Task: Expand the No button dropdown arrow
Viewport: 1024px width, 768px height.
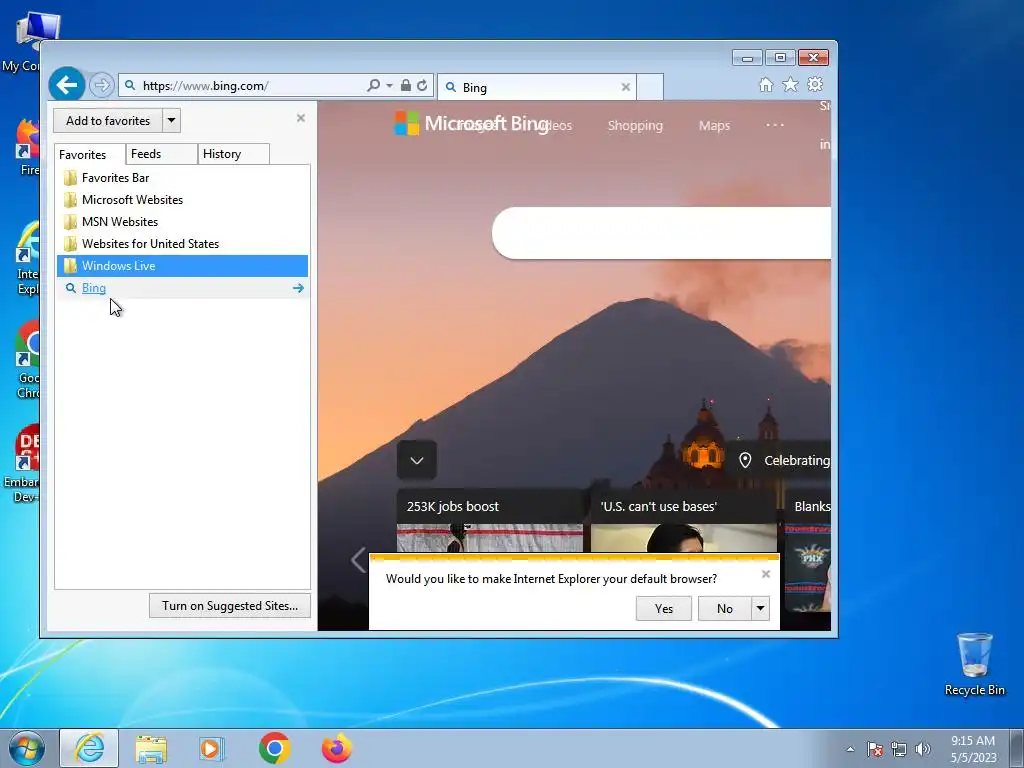Action: point(760,609)
